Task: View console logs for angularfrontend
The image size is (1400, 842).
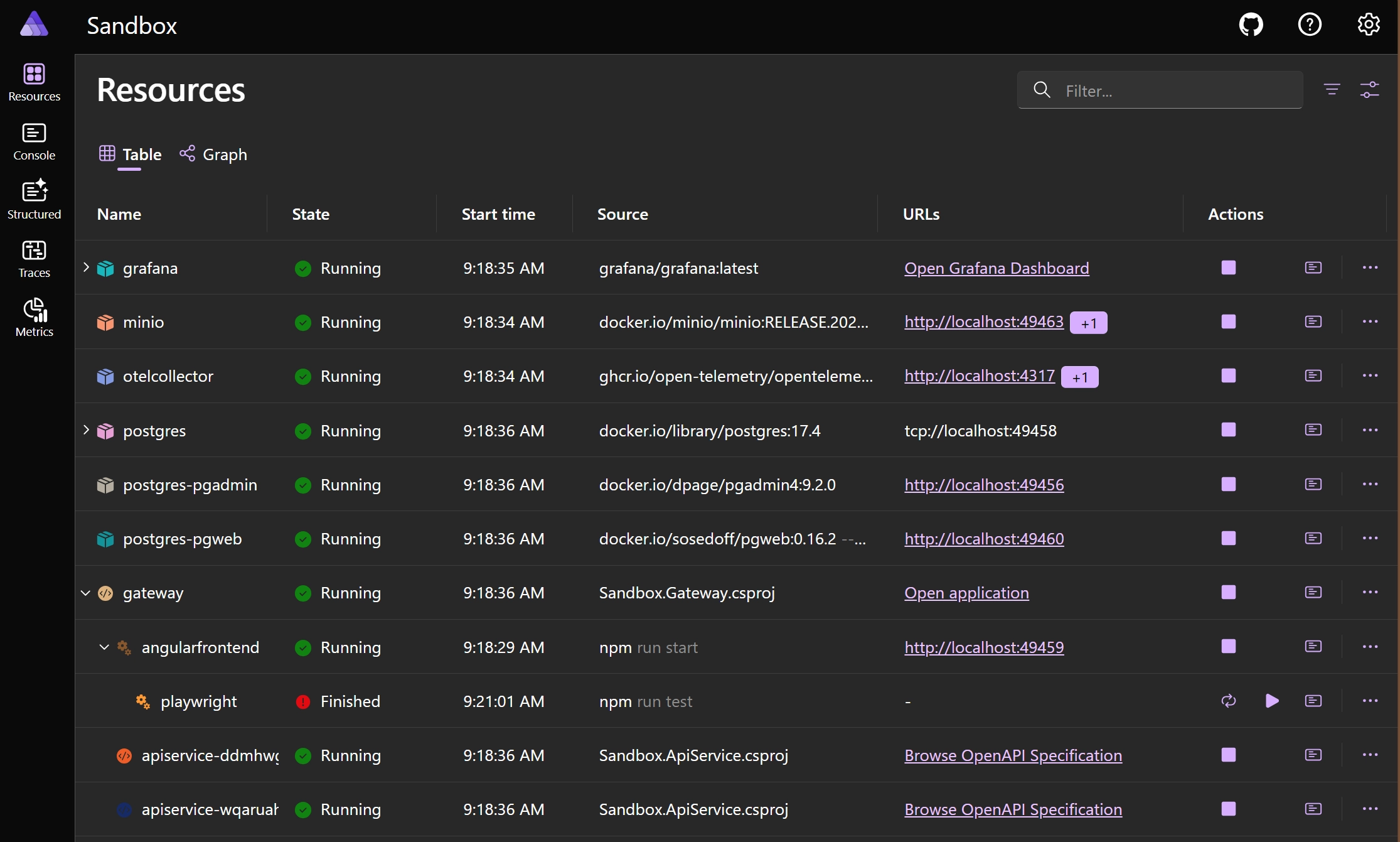Action: 1313,646
